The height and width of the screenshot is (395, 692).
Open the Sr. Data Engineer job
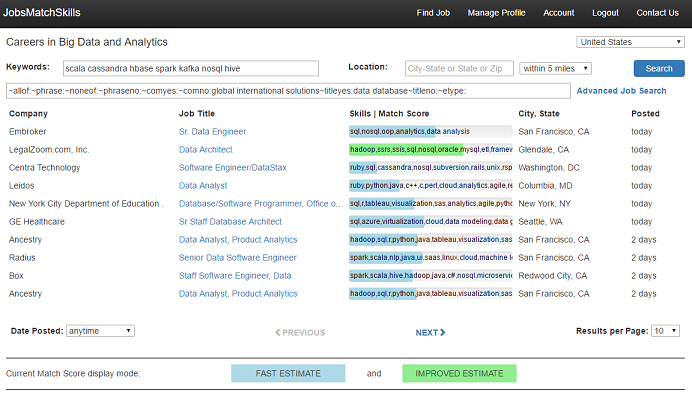pos(212,132)
